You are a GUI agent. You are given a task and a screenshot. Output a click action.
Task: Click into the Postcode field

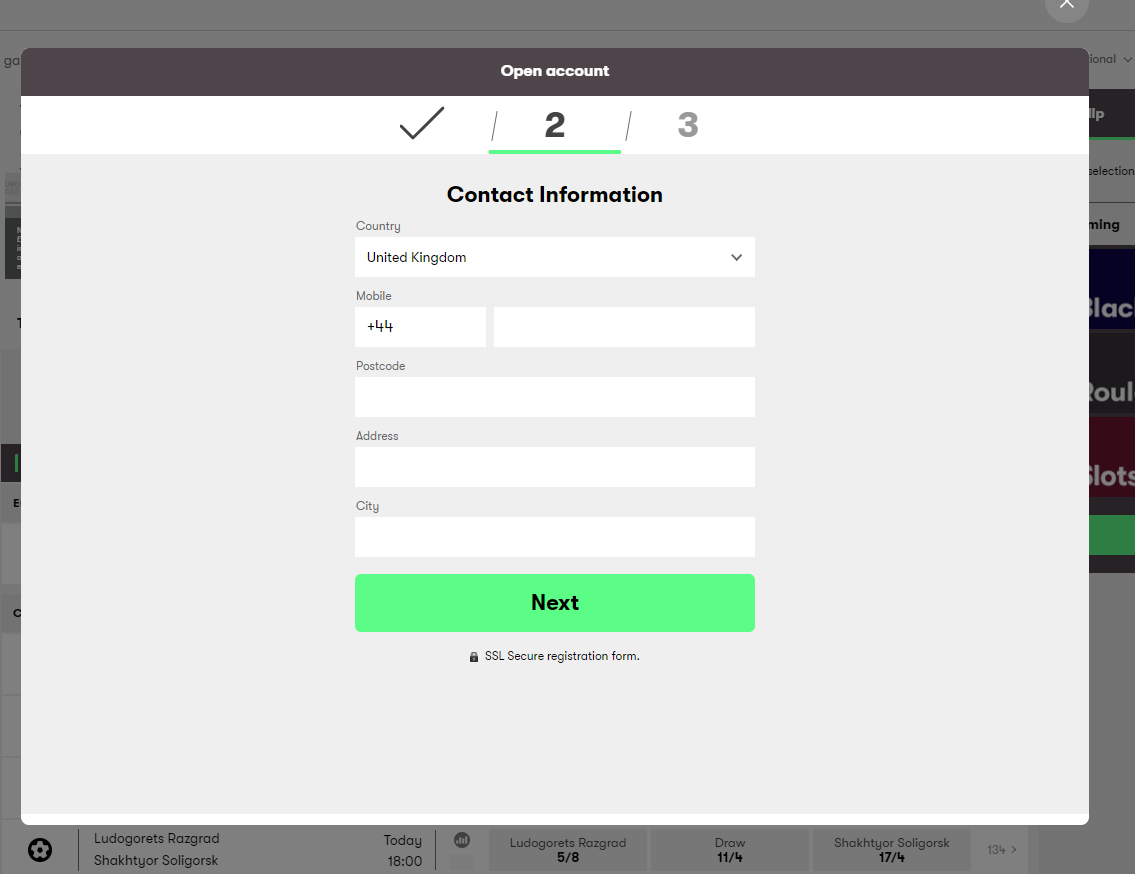[x=554, y=397]
